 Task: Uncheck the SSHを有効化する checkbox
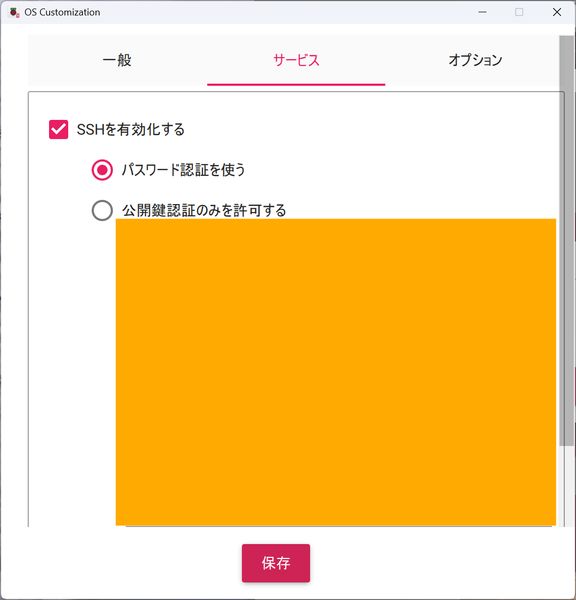(x=59, y=129)
